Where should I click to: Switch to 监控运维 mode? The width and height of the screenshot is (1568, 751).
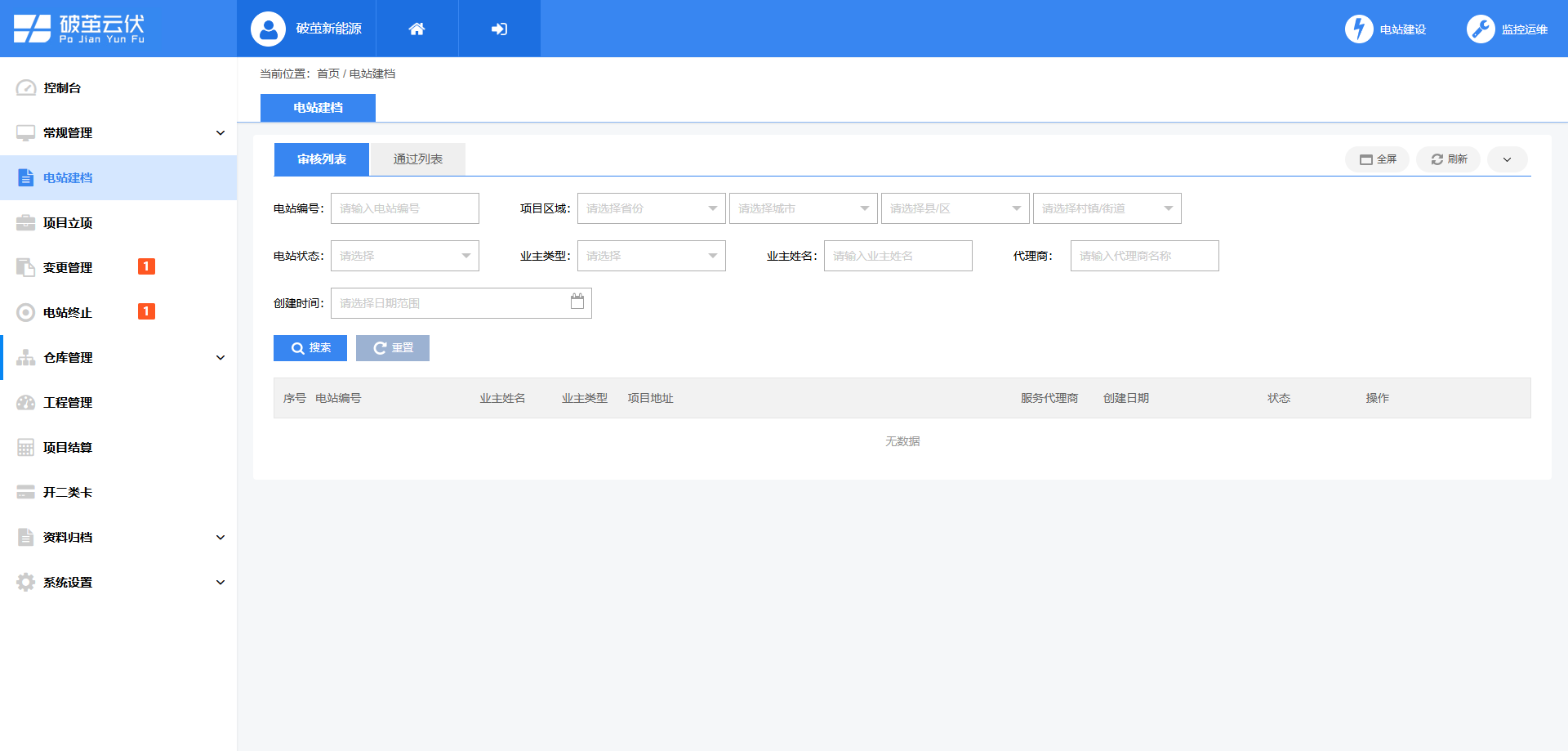point(1509,28)
